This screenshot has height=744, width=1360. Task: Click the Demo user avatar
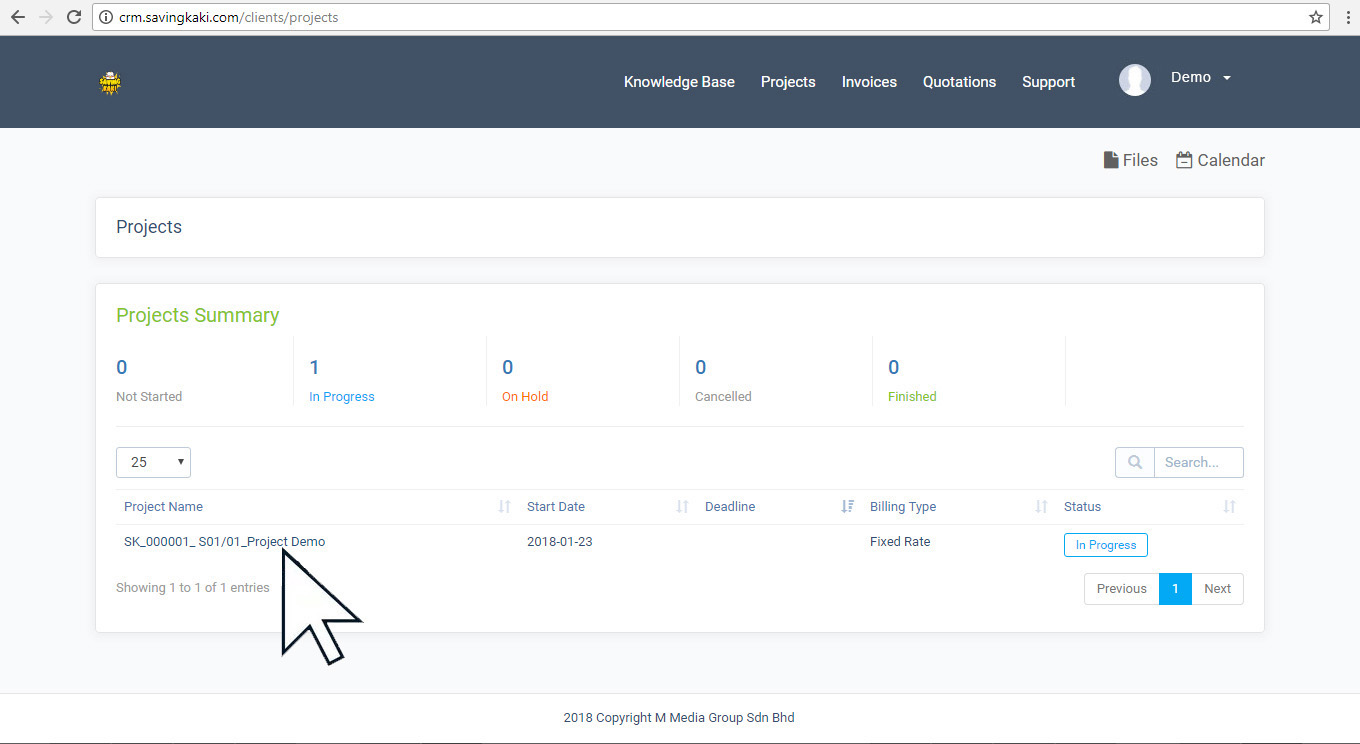(x=1135, y=80)
